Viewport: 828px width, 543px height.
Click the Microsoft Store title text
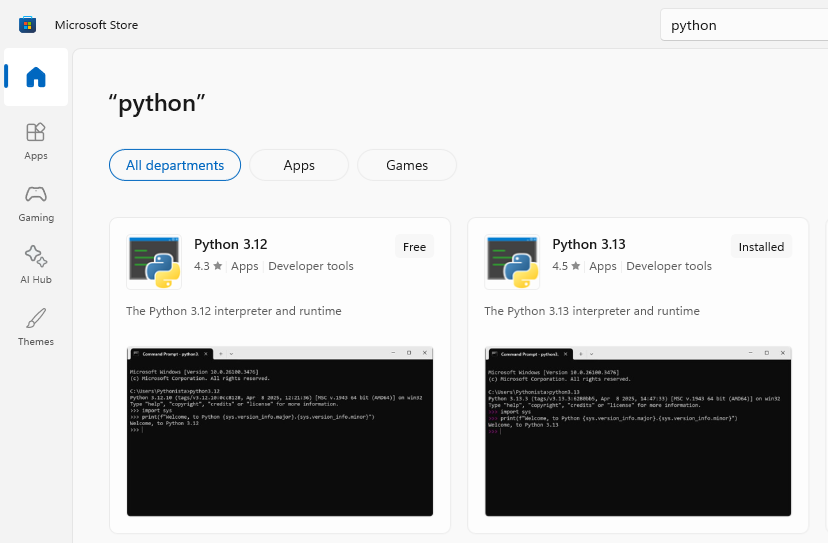tap(97, 25)
